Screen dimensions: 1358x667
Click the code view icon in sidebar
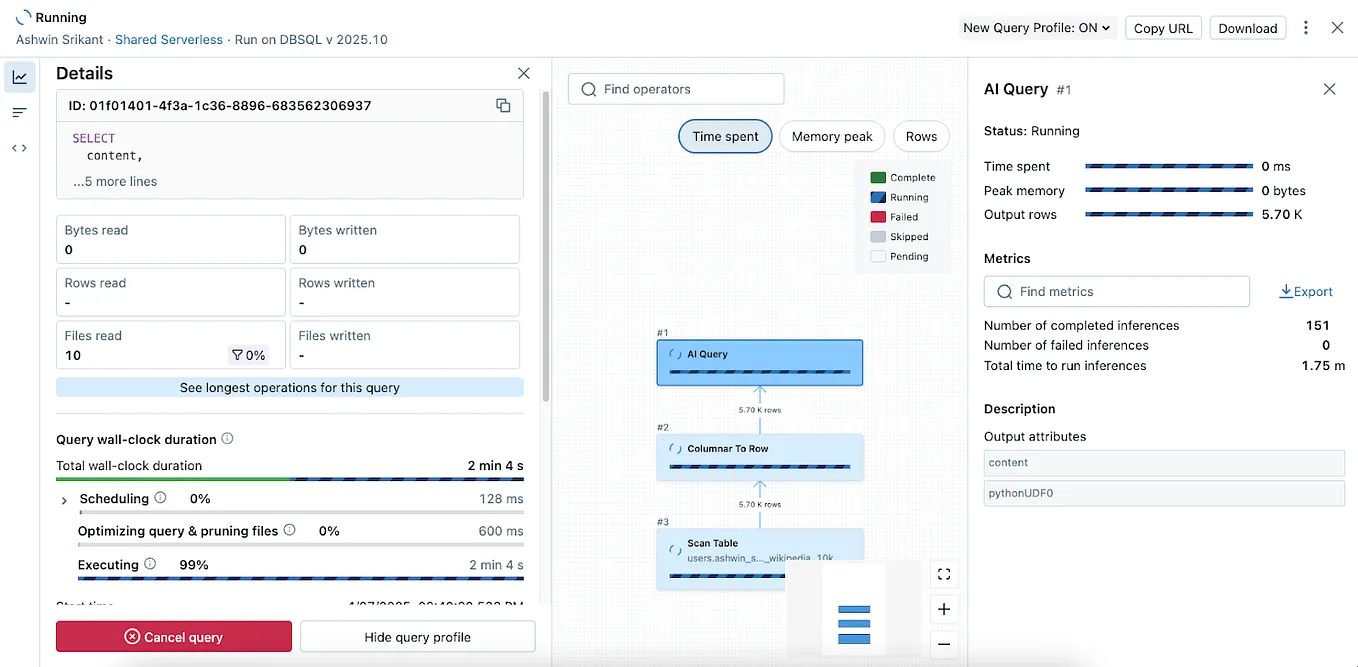click(20, 147)
